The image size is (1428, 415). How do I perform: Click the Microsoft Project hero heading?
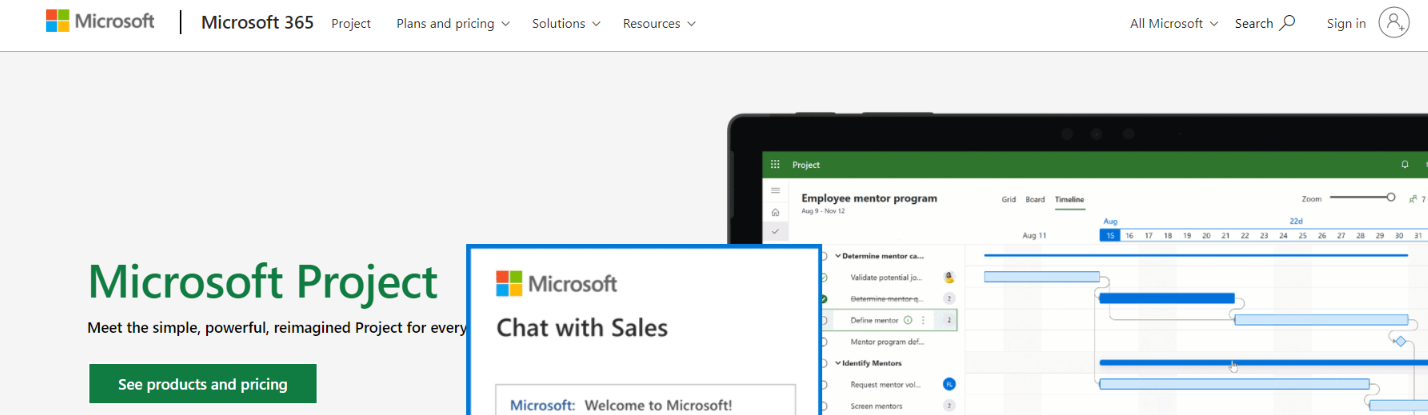coord(263,282)
